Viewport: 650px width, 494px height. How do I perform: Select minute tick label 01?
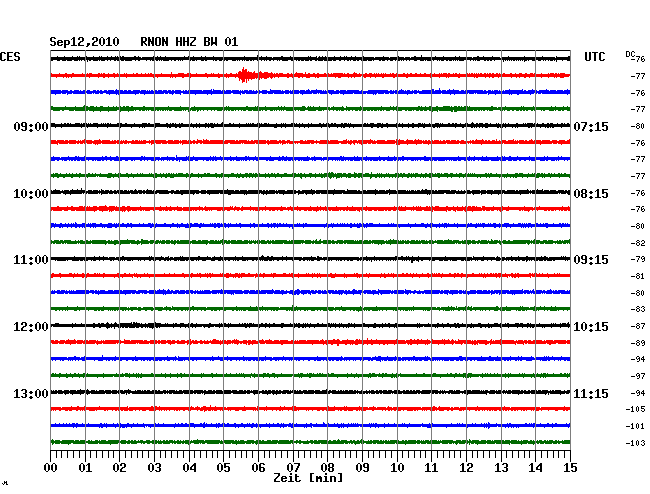[x=85, y=468]
